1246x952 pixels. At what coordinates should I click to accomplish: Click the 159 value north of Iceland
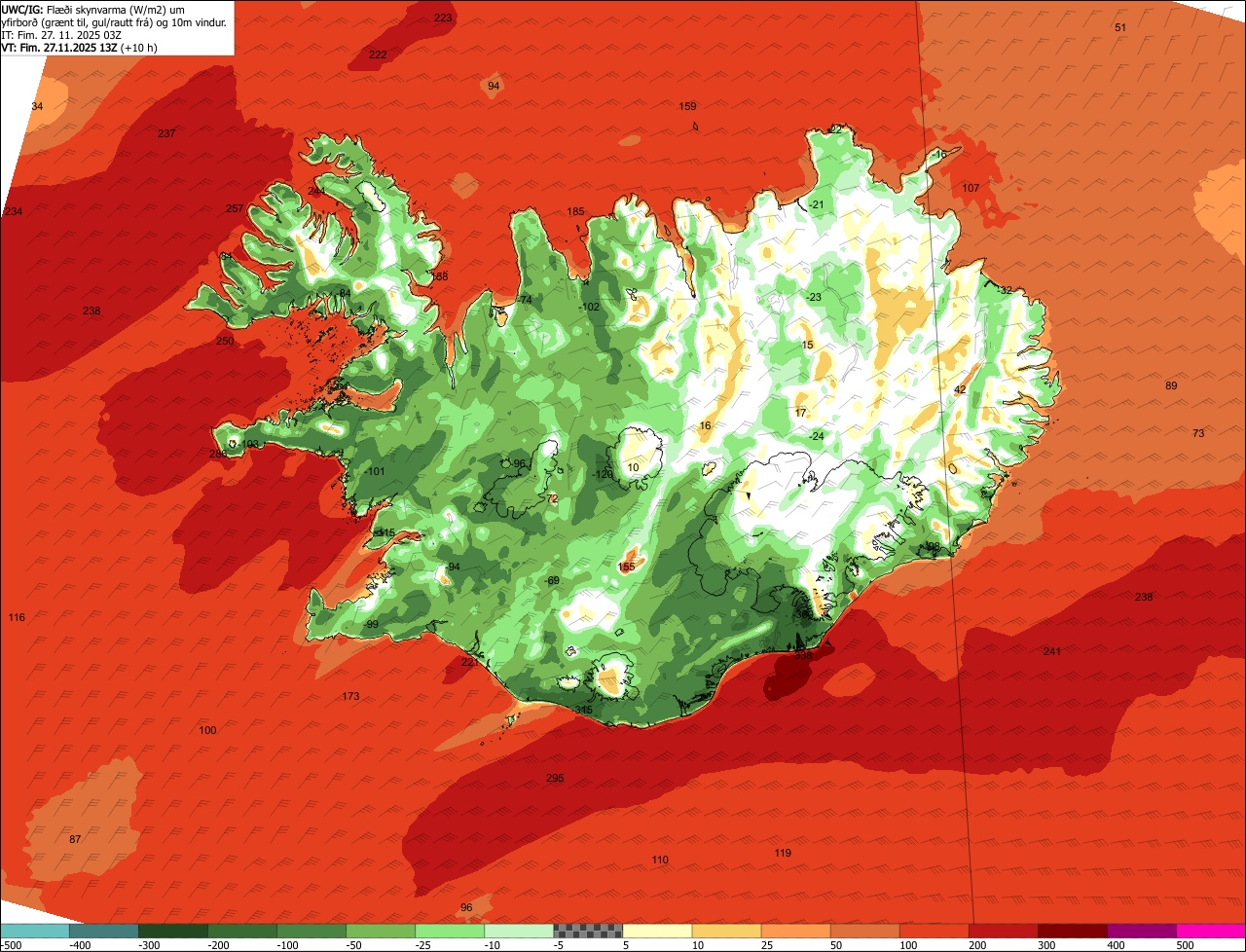coord(687,106)
